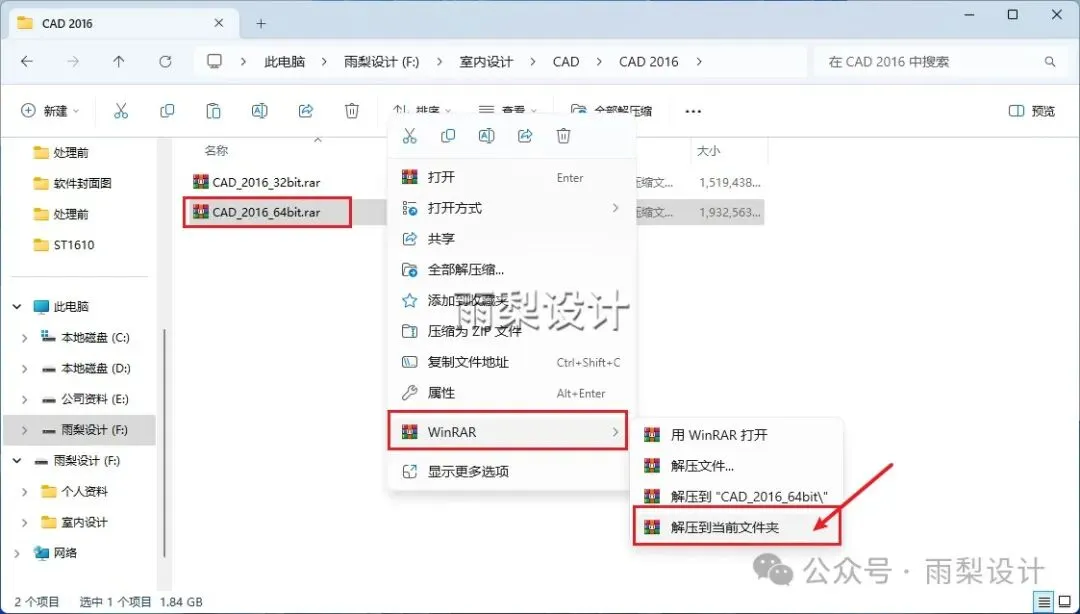Image resolution: width=1080 pixels, height=614 pixels.
Task: Expand the 网络 network node
Action: click(17, 553)
